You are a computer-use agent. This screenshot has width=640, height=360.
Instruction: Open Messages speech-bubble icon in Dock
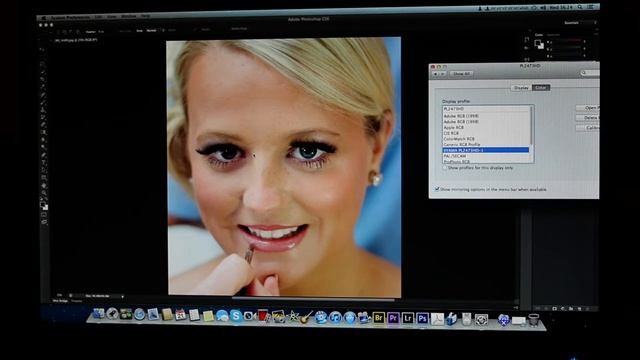click(222, 316)
